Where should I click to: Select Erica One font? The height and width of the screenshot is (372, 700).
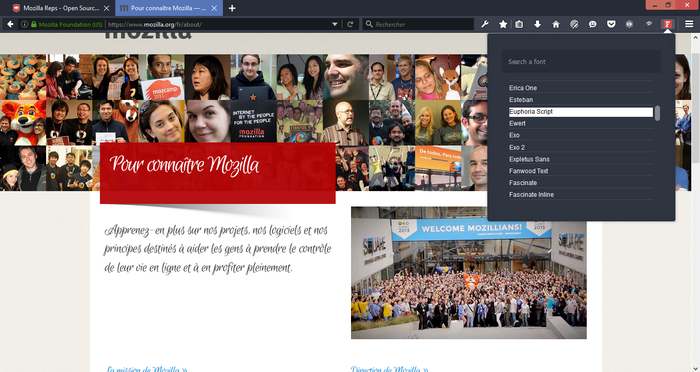tap(580, 88)
